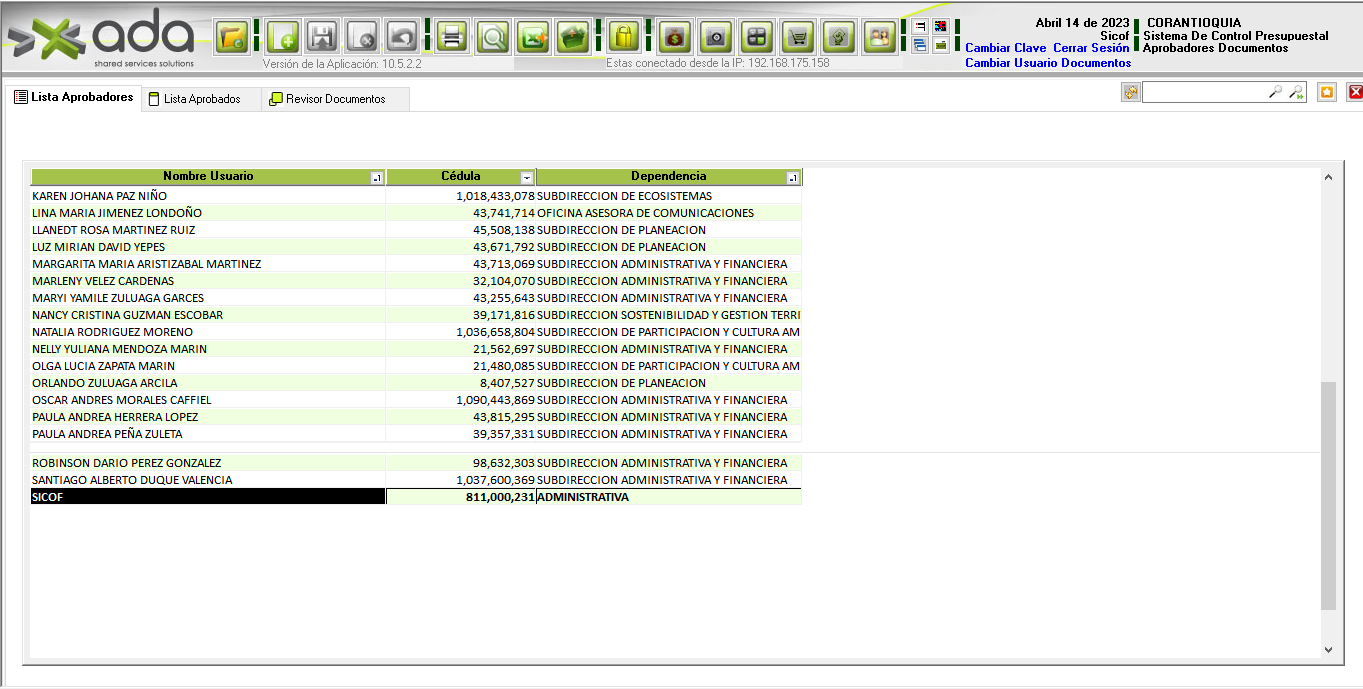Click the new document toolbar icon
1363x689 pixels.
coord(283,38)
